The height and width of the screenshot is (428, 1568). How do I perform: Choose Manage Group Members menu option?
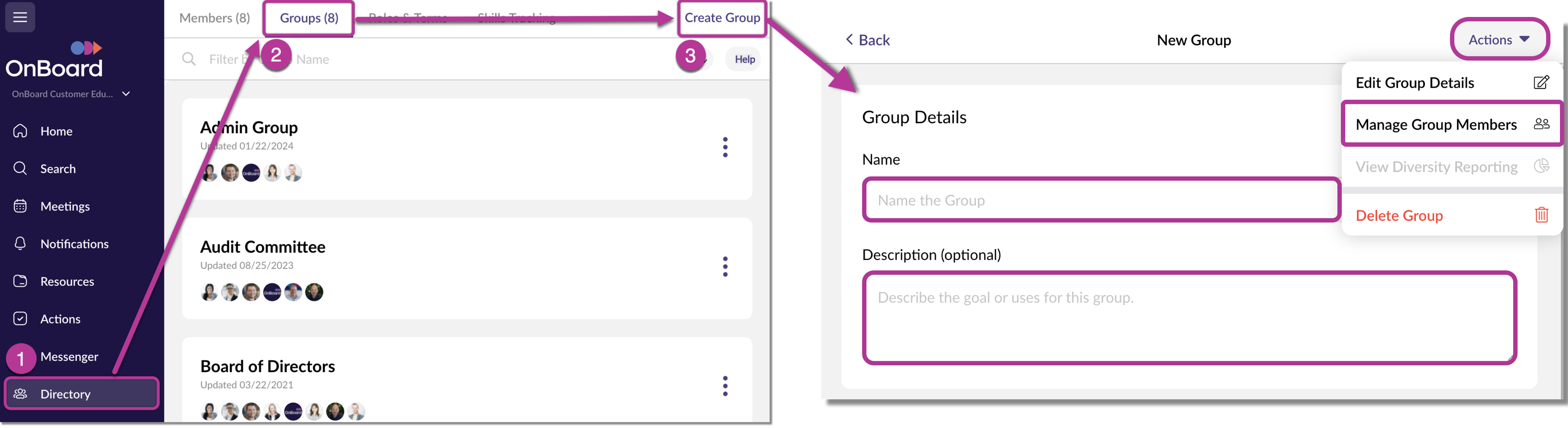point(1452,124)
